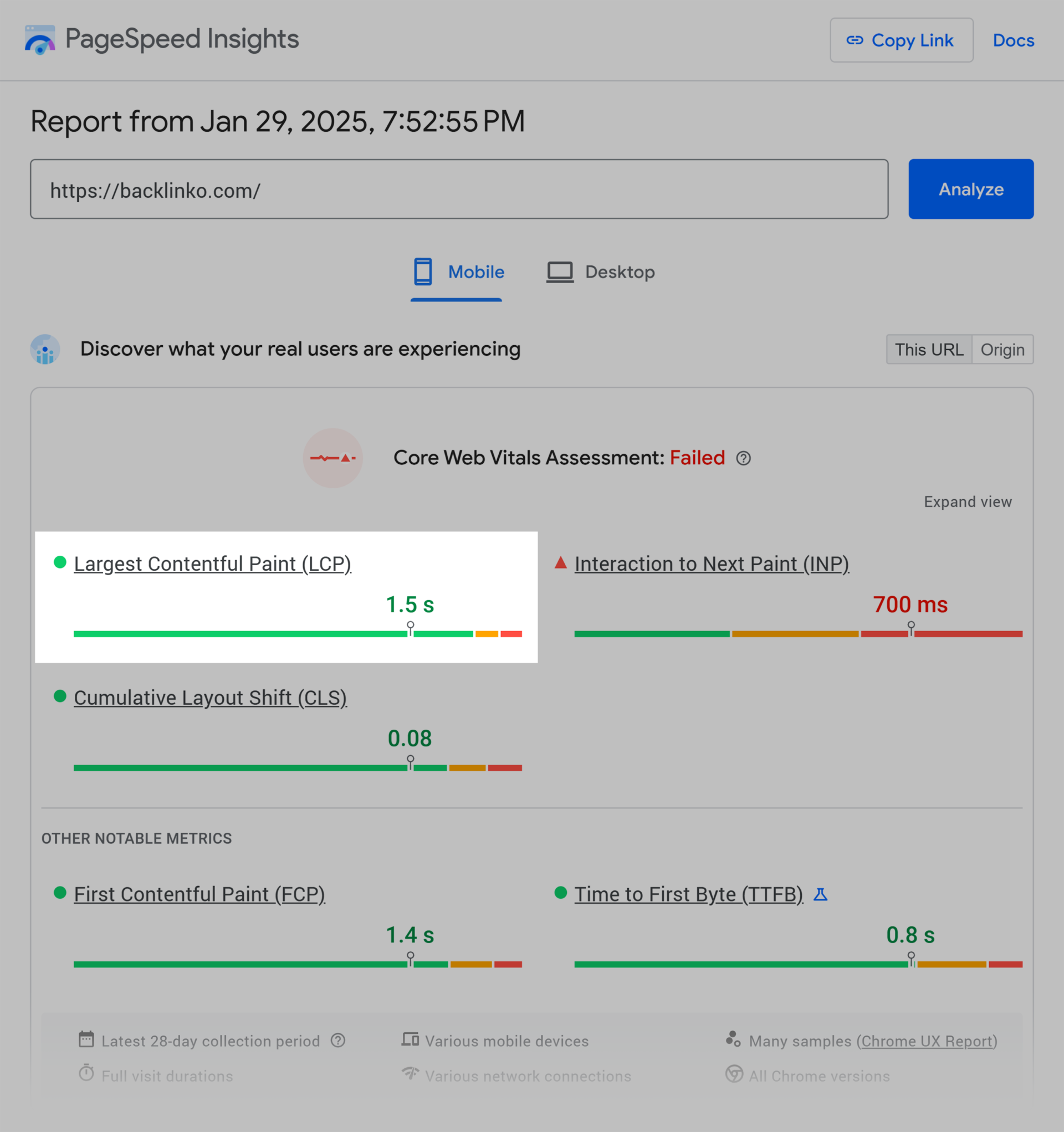Click the Analyze button
The height and width of the screenshot is (1132, 1064).
[x=970, y=189]
